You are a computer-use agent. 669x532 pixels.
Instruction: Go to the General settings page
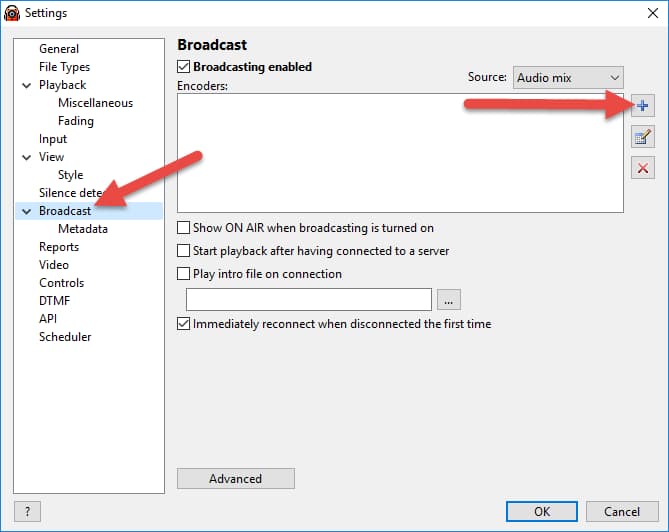[59, 49]
